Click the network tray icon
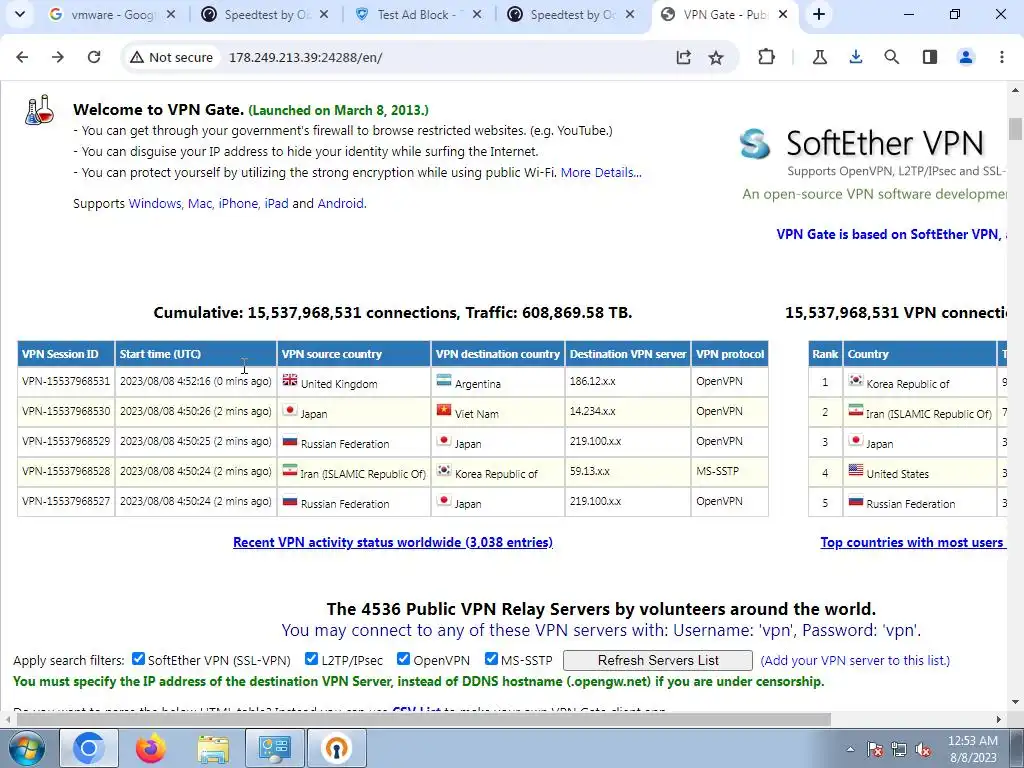 pos(899,749)
